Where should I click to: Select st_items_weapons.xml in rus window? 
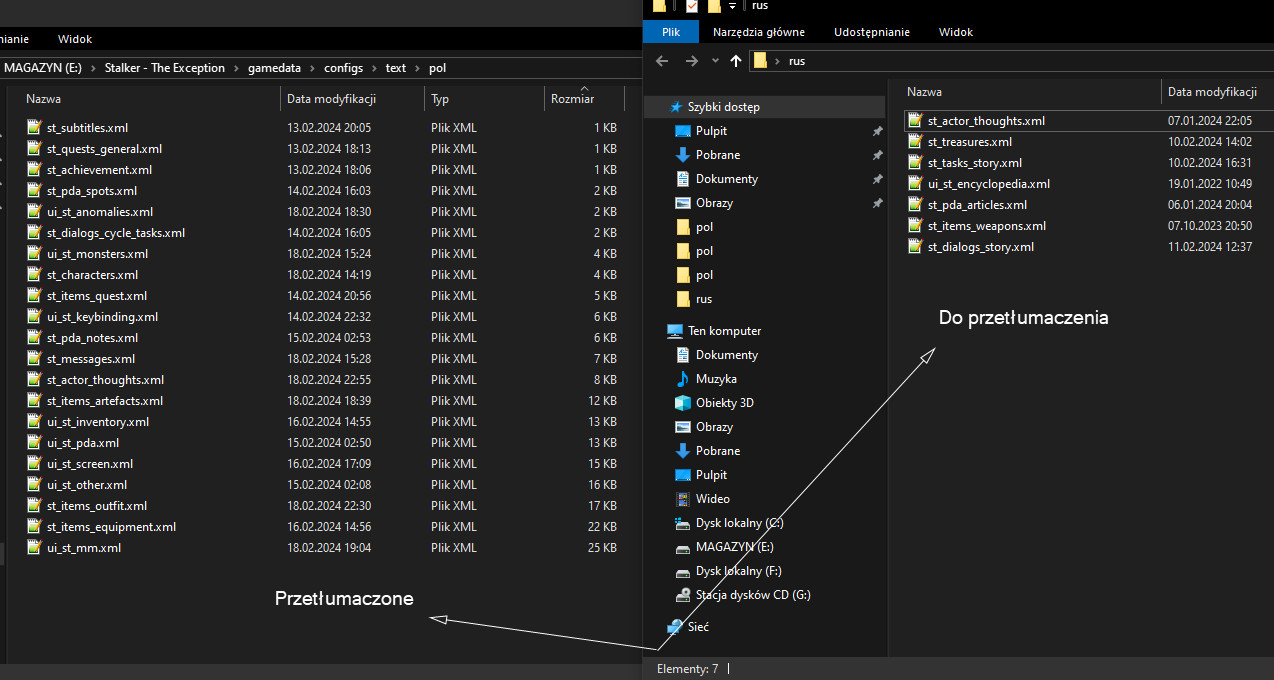(x=987, y=225)
